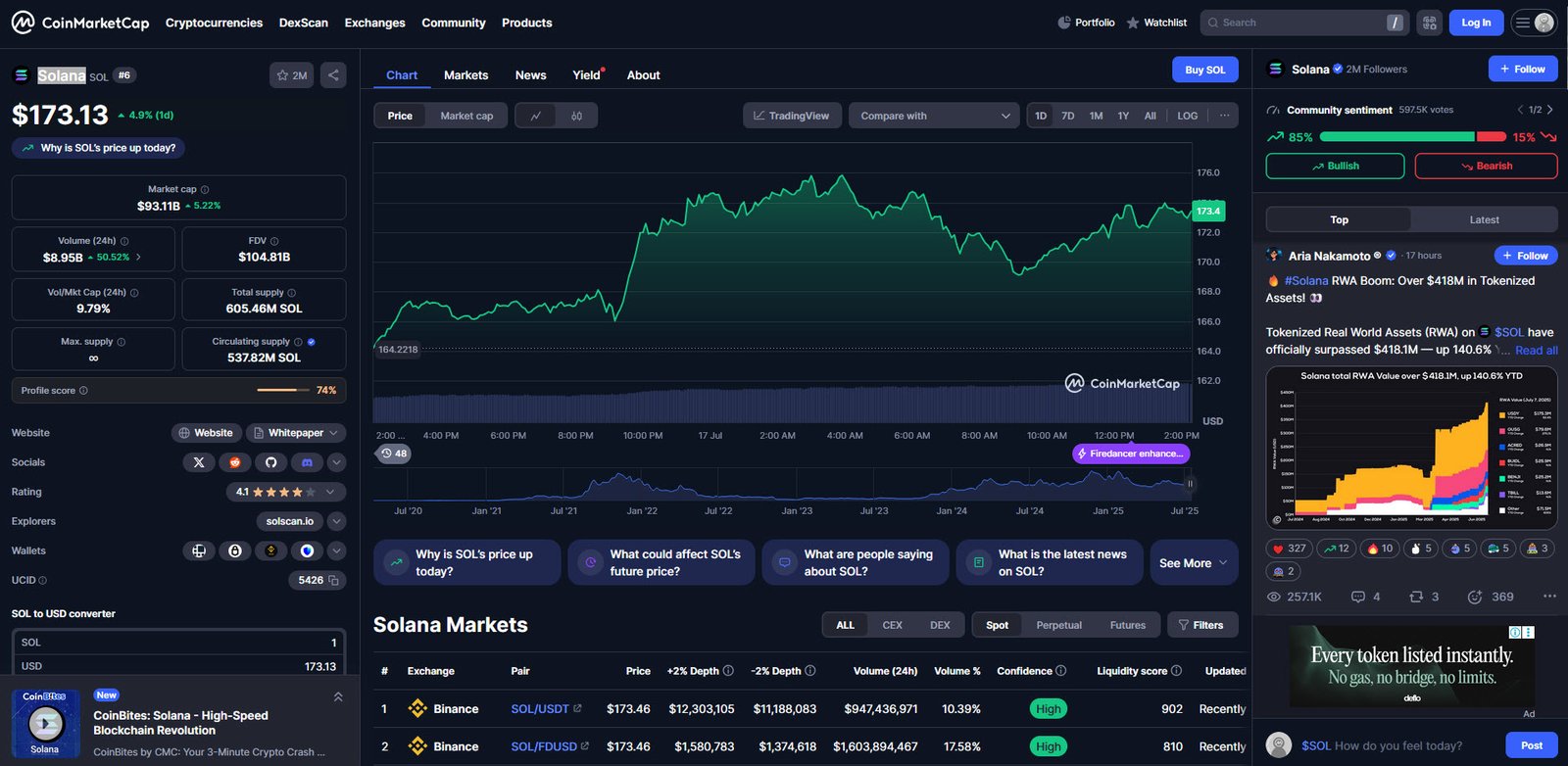Select the line chart style icon
This screenshot has height=766, width=1568.
coord(536,116)
